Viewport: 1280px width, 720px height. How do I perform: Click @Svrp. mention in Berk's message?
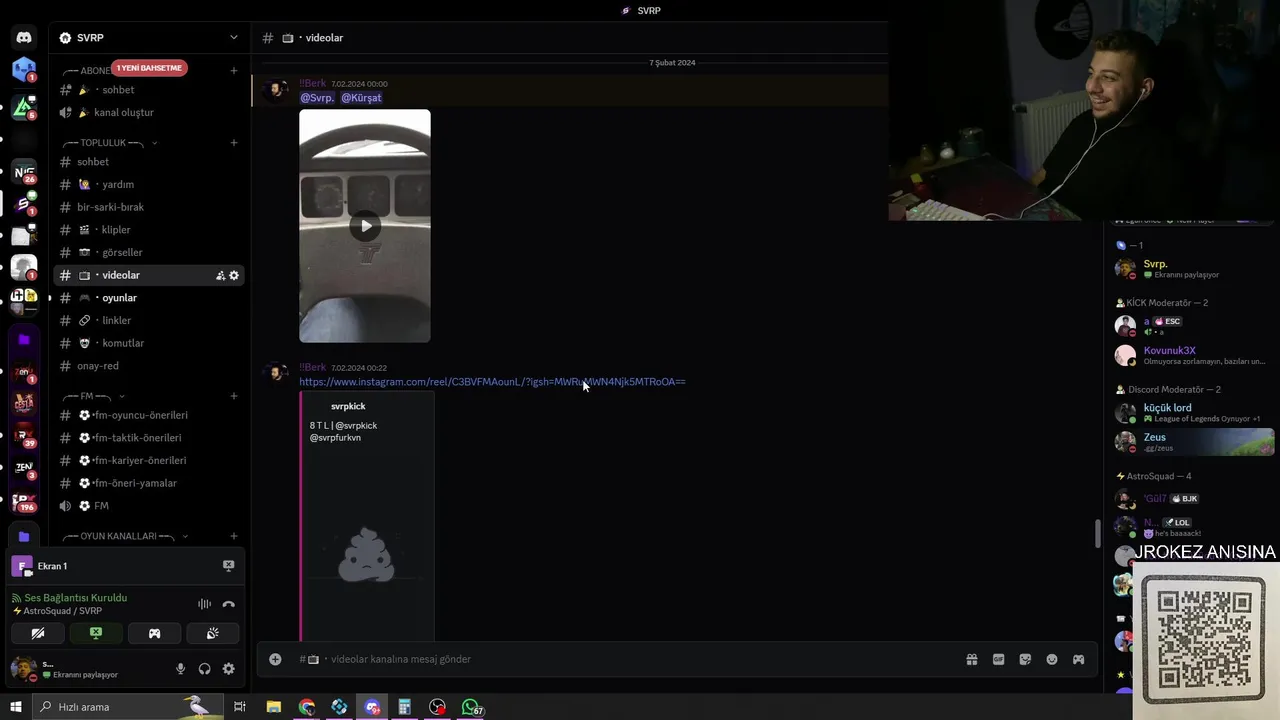click(x=317, y=98)
